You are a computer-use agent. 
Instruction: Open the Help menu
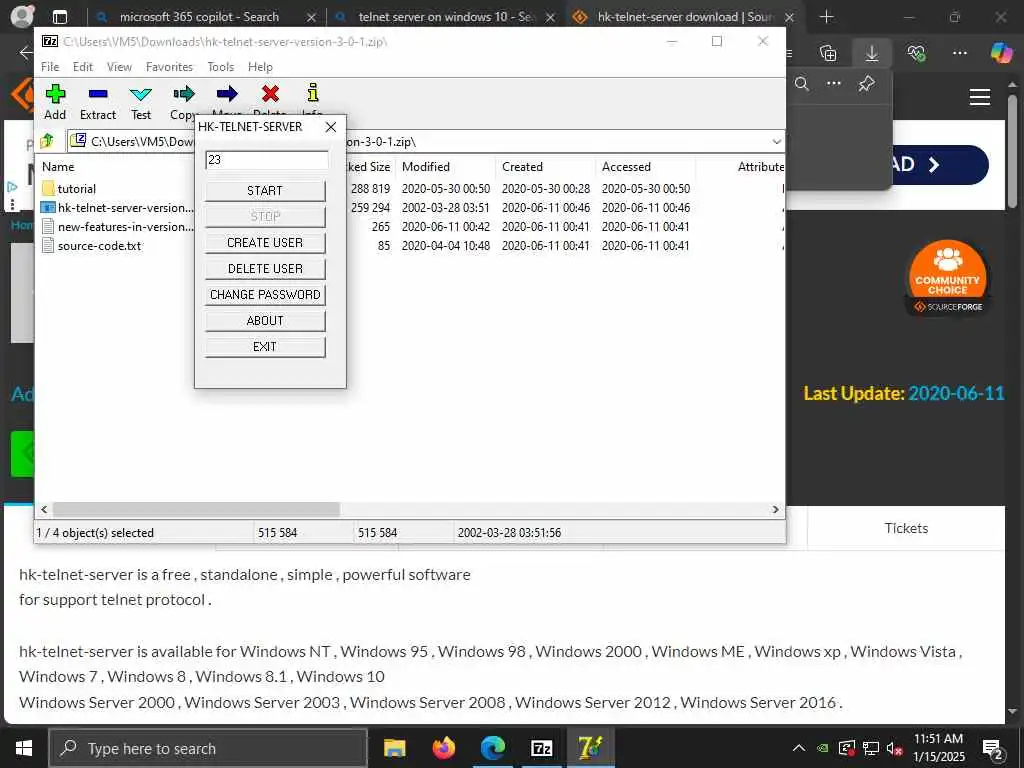click(260, 67)
